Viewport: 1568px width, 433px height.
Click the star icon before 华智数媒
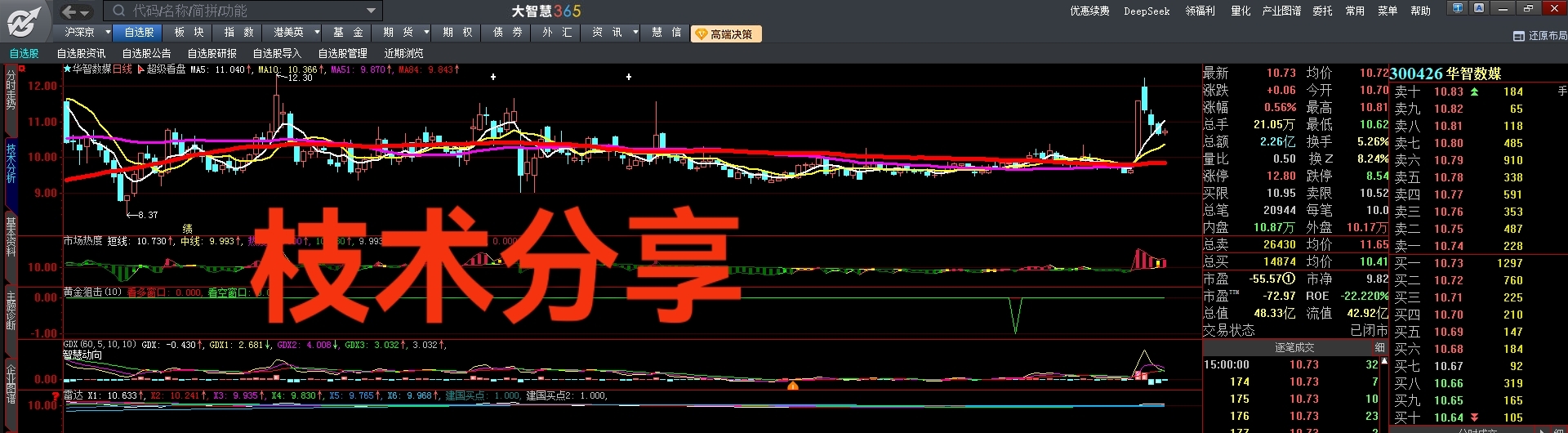[68, 69]
